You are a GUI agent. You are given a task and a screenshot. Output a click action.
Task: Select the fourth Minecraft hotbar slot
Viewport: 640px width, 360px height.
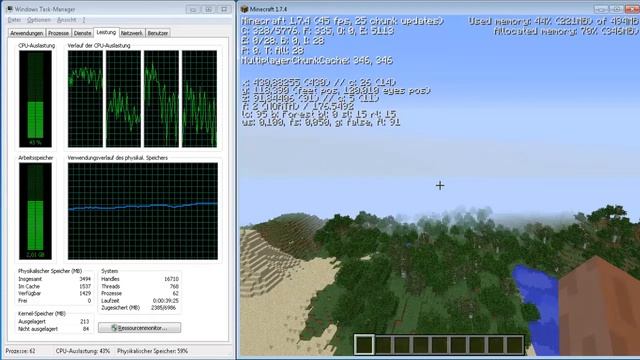coord(421,345)
